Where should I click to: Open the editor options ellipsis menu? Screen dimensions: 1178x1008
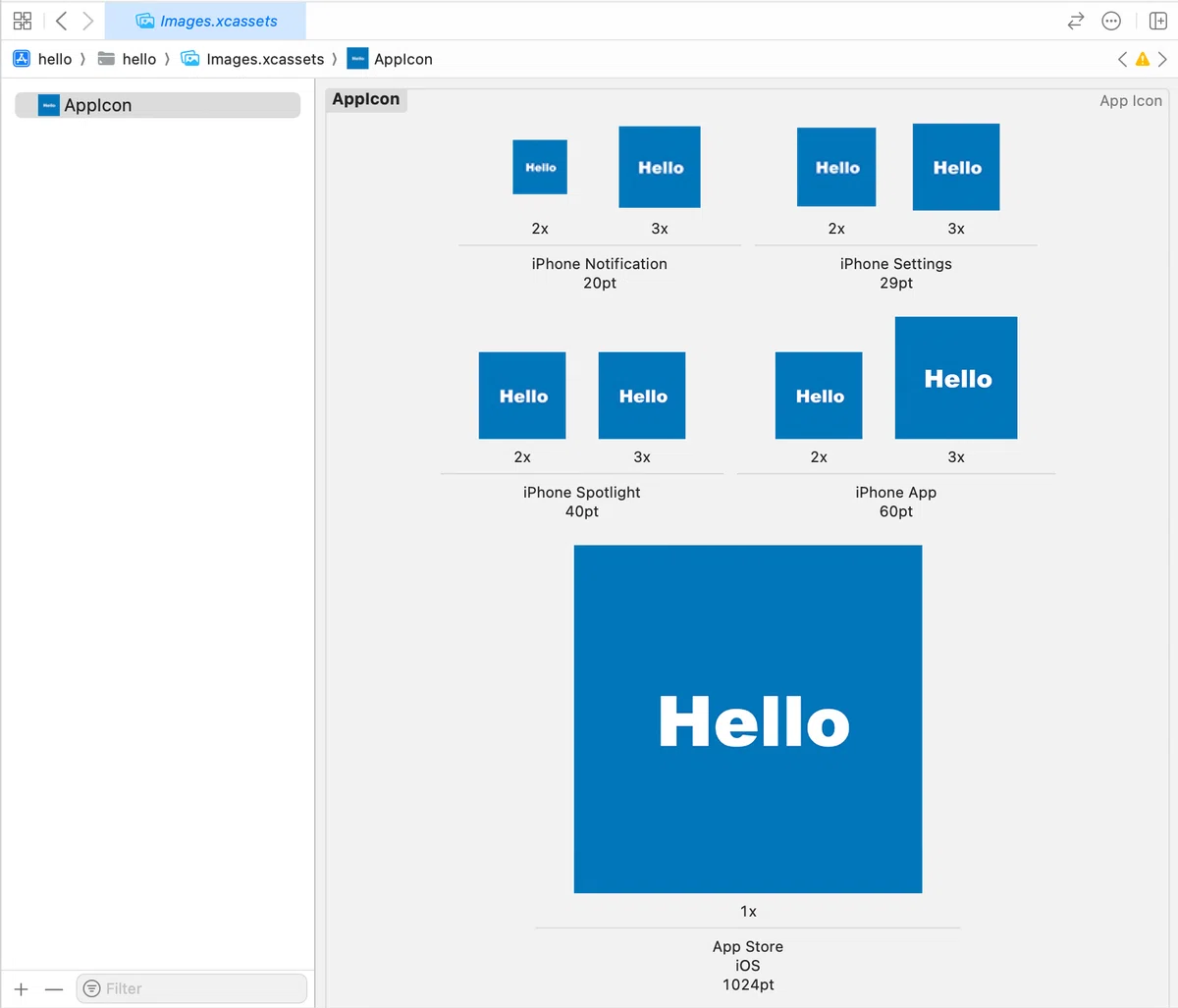coord(1111,21)
